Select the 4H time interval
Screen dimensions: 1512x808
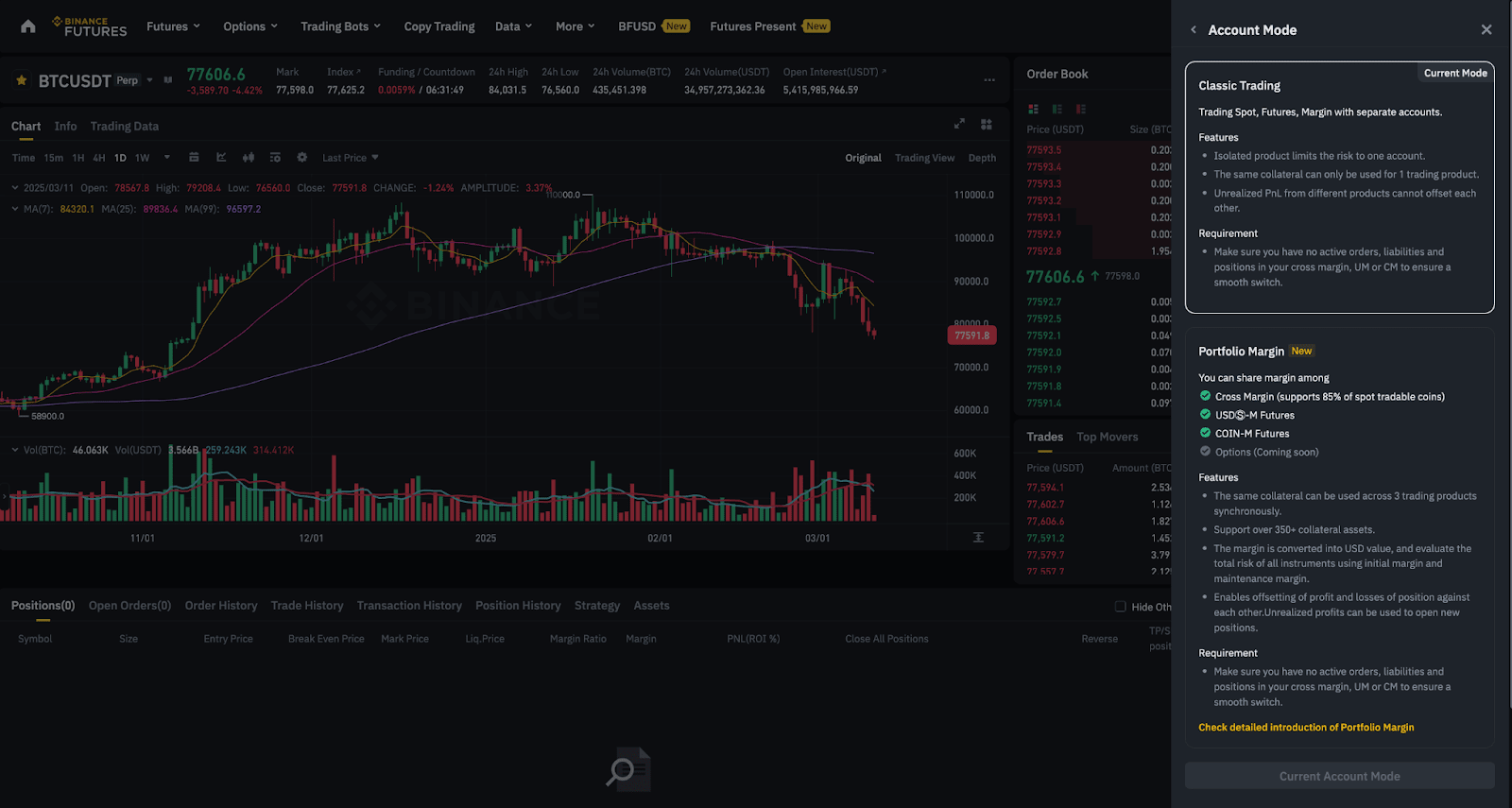tap(99, 158)
